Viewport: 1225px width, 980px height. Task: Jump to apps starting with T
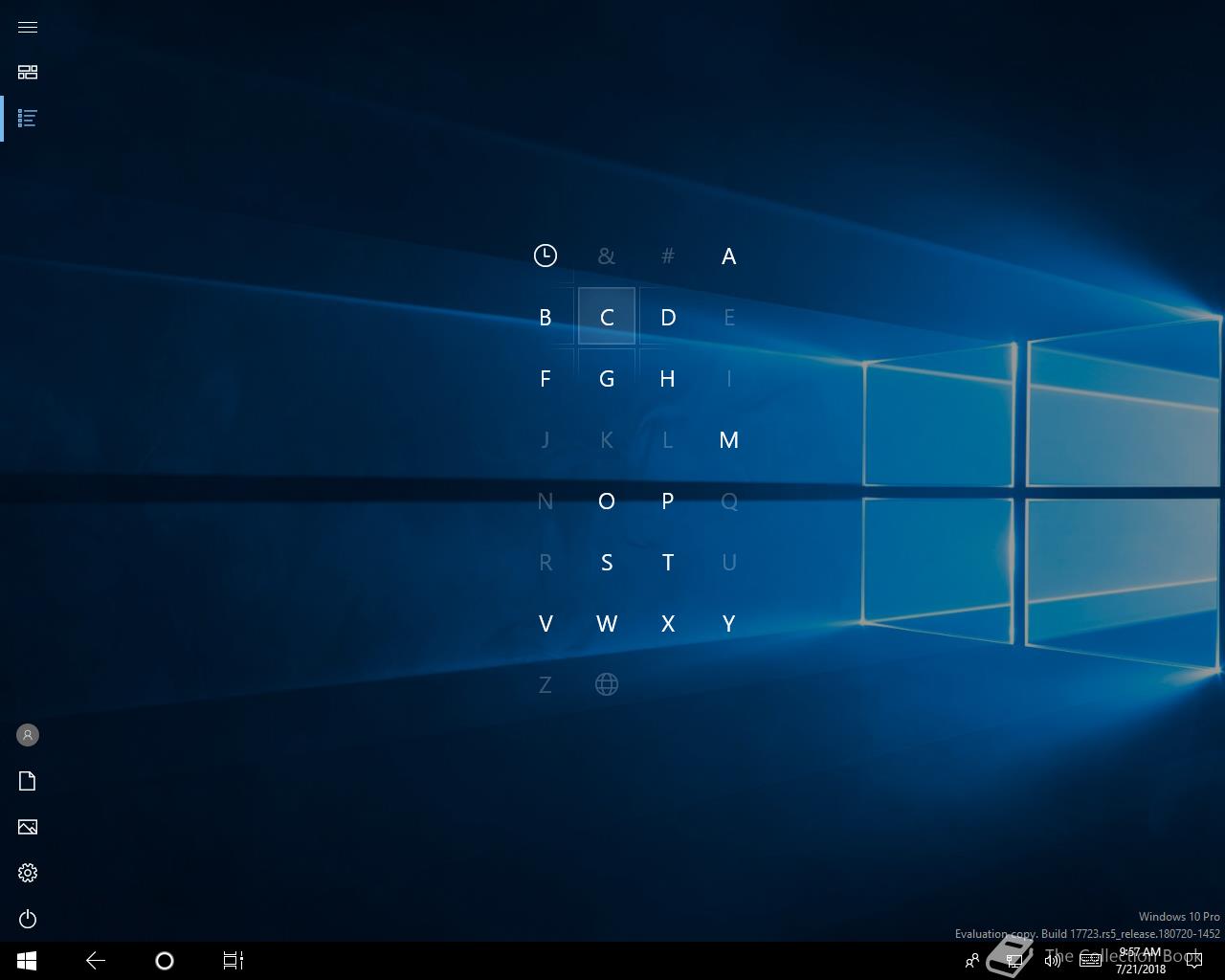click(668, 562)
